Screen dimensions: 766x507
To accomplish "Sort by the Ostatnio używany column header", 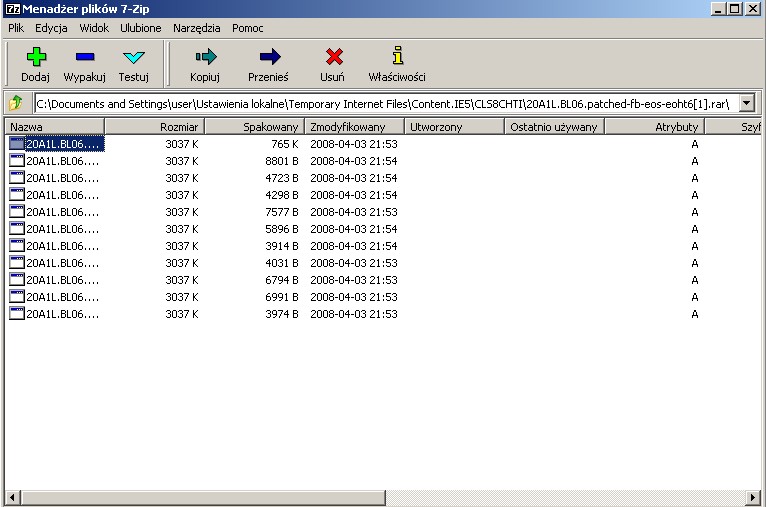I will (x=554, y=127).
